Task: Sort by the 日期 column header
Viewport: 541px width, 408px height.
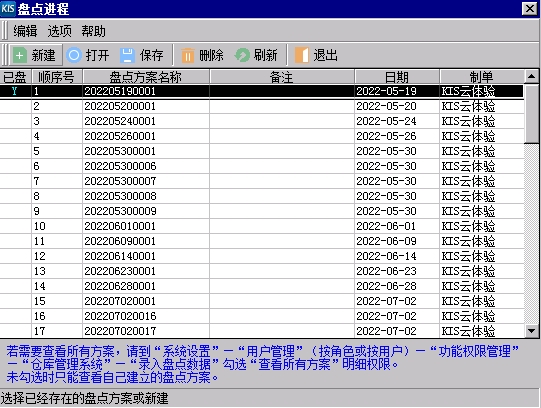Action: [397, 77]
